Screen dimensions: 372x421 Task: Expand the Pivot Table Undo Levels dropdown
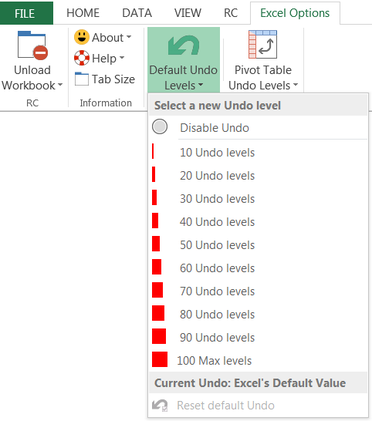tap(295, 85)
